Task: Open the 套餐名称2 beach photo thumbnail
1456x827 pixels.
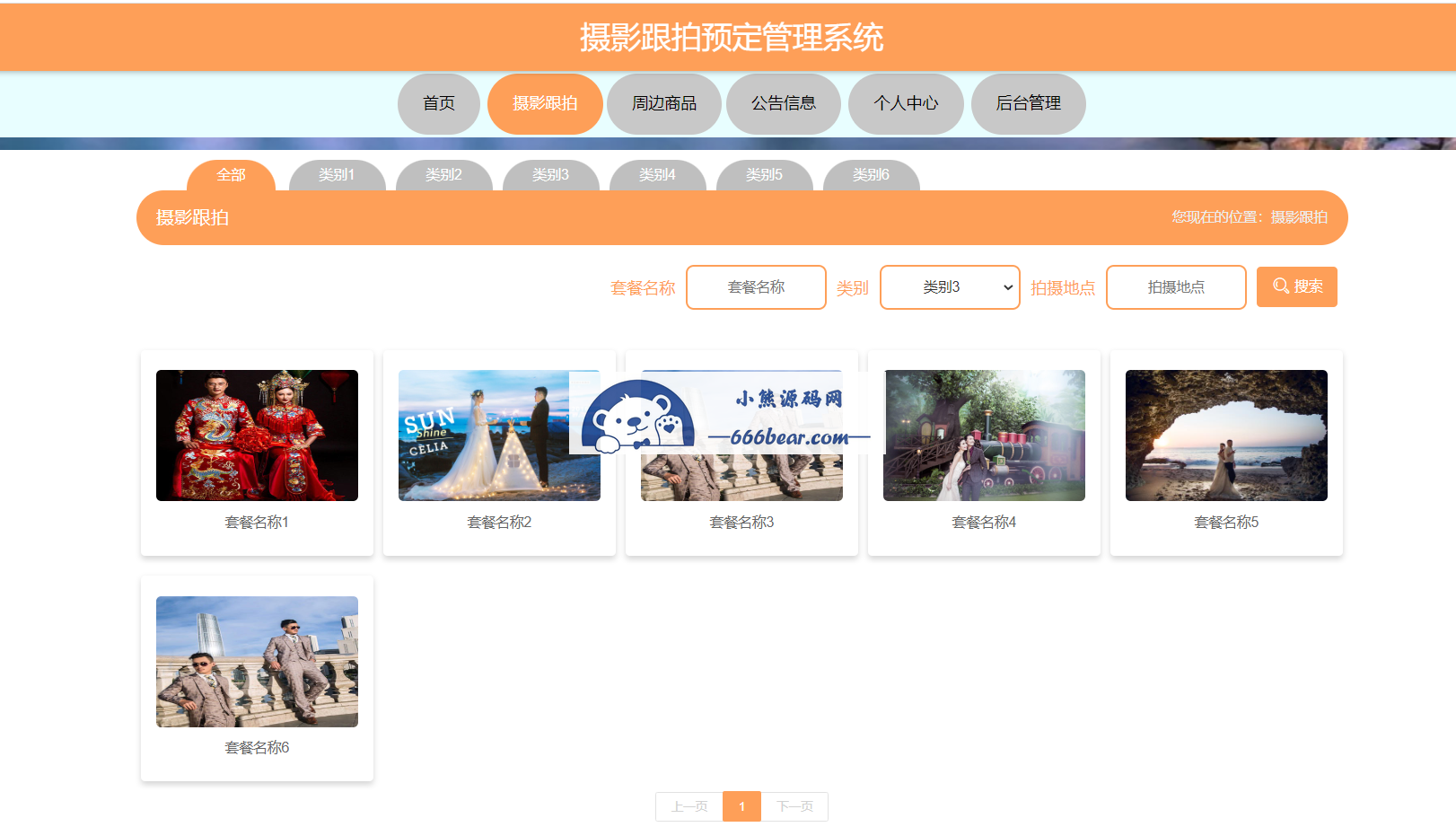Action: pos(499,435)
